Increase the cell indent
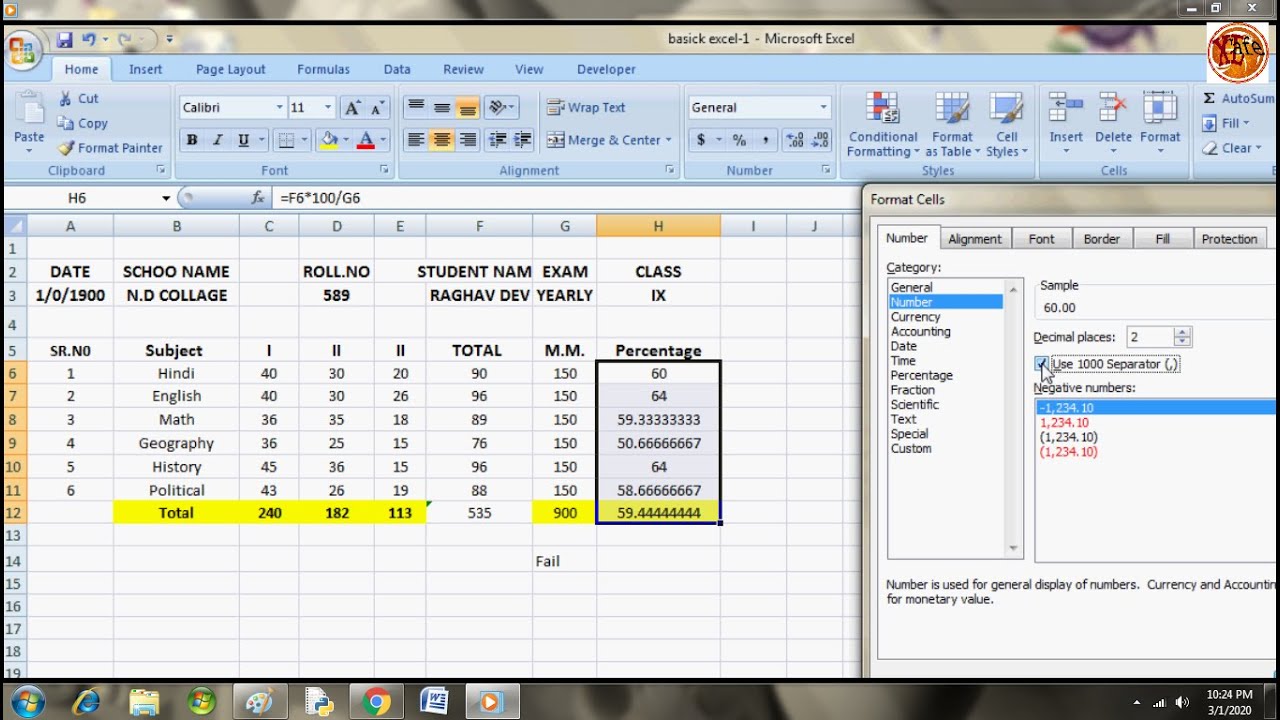Viewport: 1280px width, 720px height. coord(522,140)
